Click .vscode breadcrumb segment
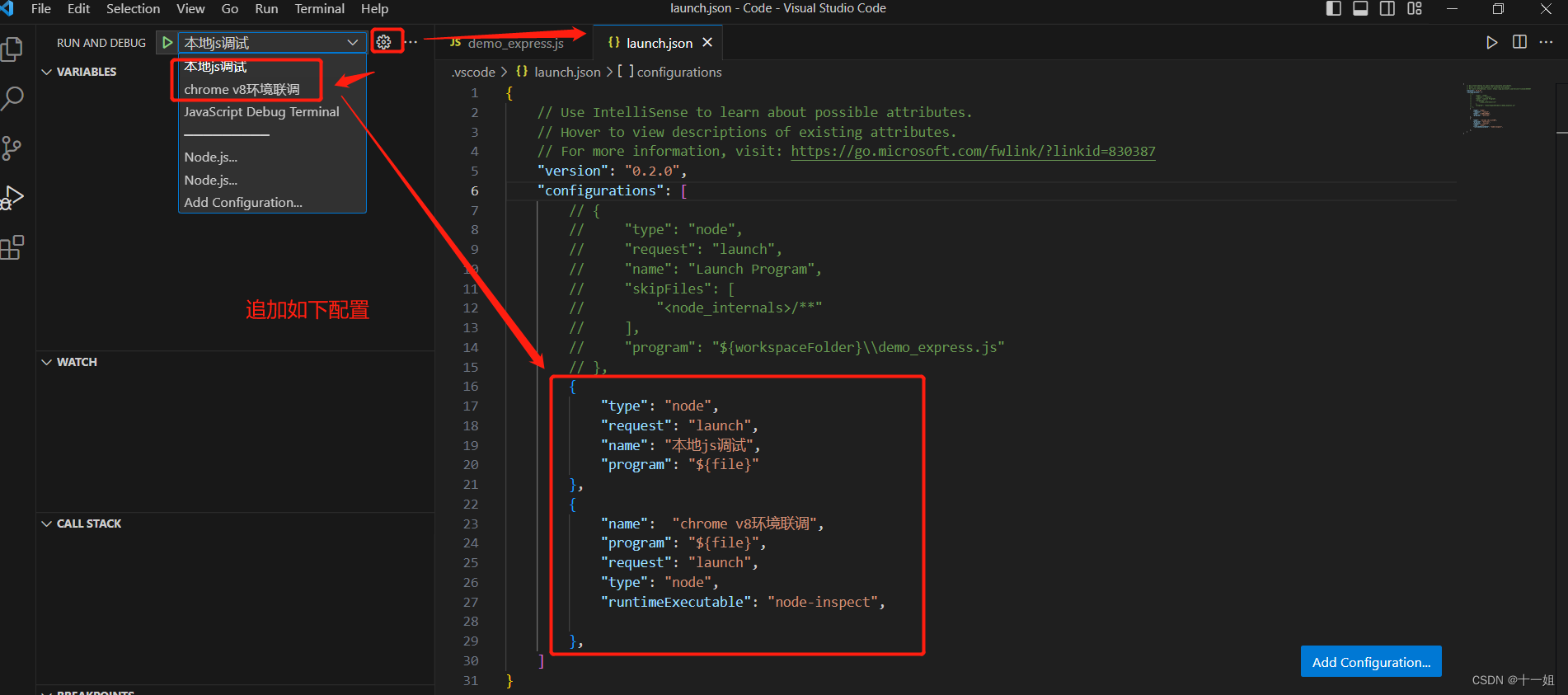The width and height of the screenshot is (1568, 695). [x=473, y=73]
